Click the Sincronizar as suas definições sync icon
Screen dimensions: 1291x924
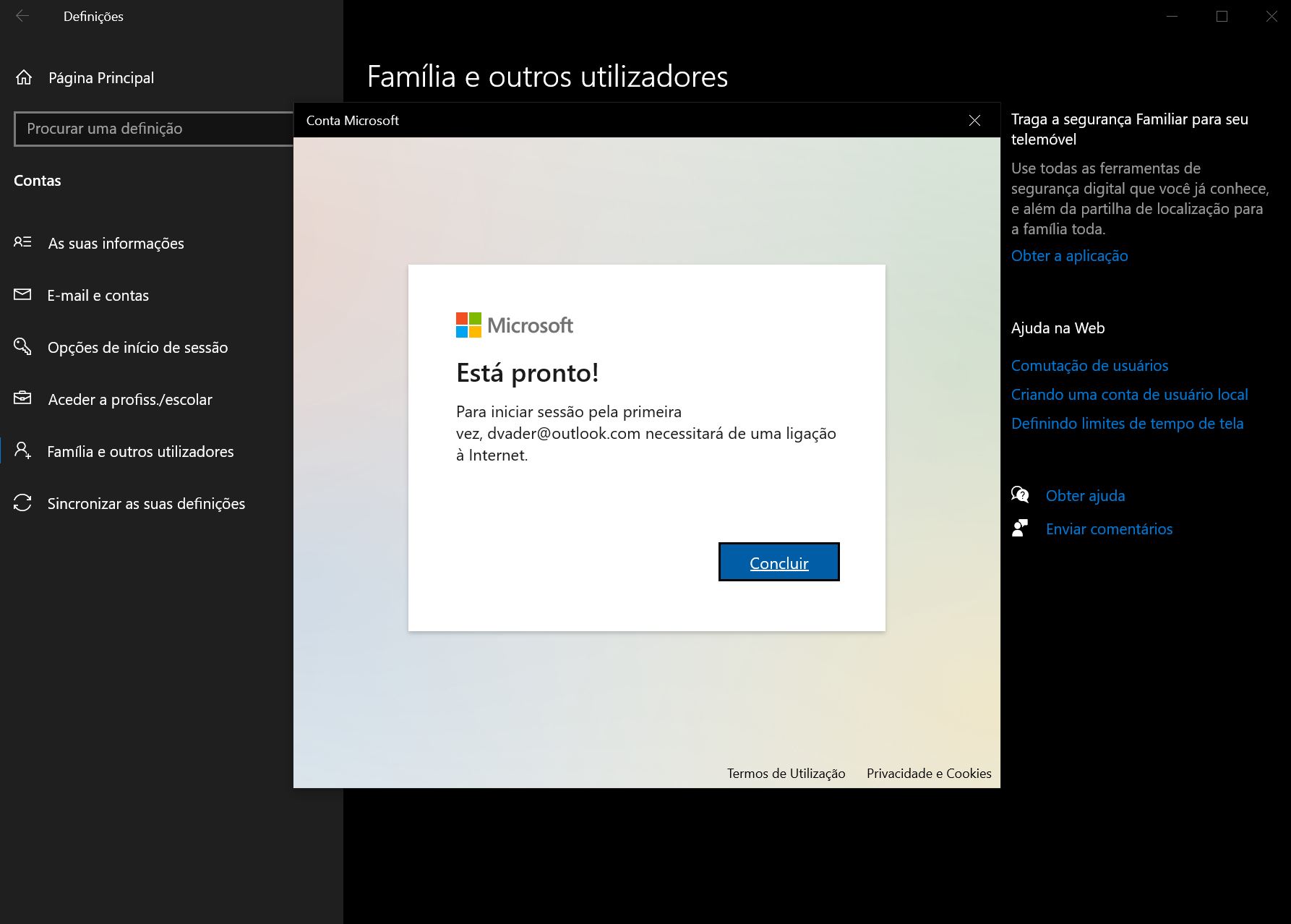[x=22, y=502]
